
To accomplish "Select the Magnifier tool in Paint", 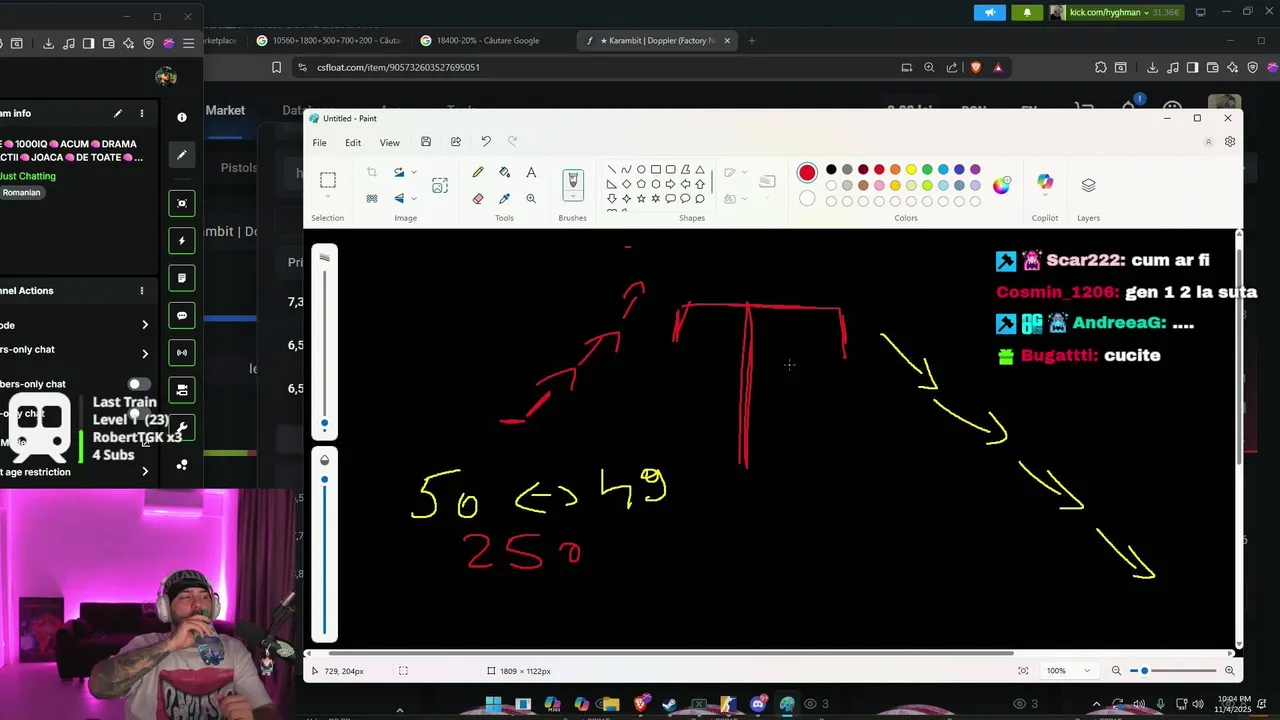I will click(x=531, y=198).
